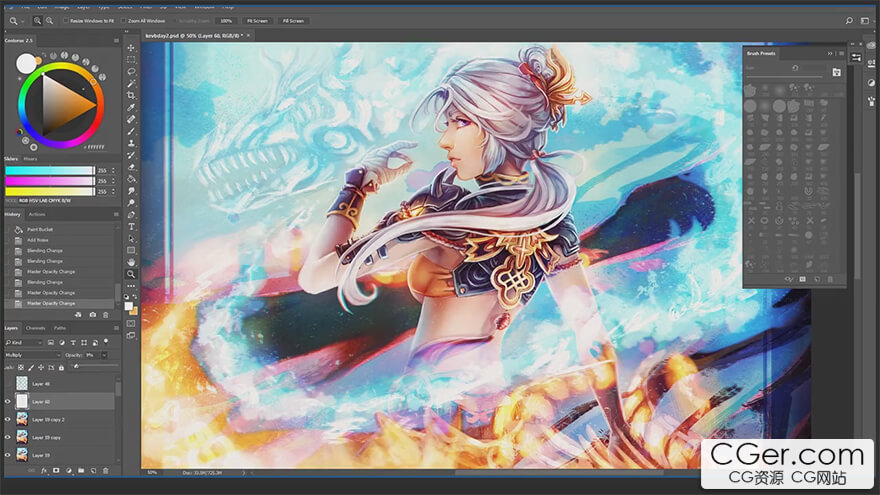This screenshot has width=880, height=495.
Task: Click the Fill Screen button
Action: 293,21
